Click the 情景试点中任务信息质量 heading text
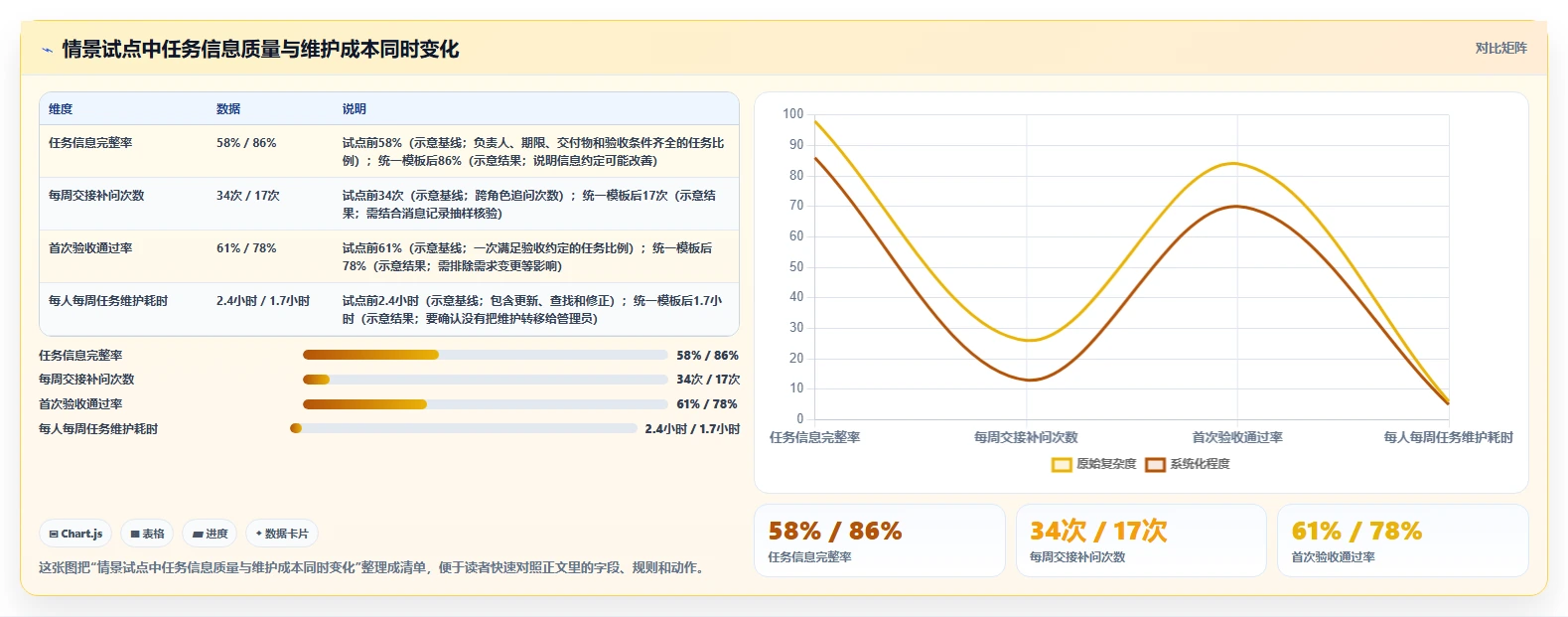The height and width of the screenshot is (617, 1568). click(x=260, y=50)
